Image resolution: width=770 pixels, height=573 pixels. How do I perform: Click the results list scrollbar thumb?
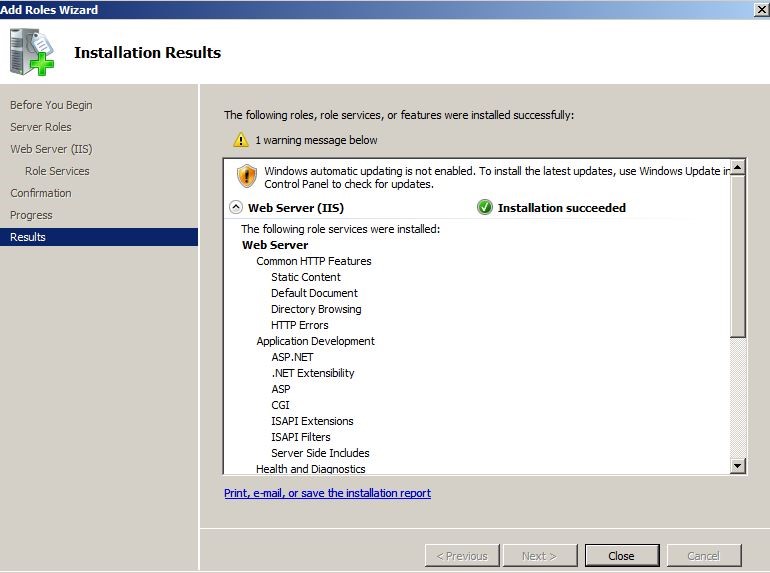738,257
